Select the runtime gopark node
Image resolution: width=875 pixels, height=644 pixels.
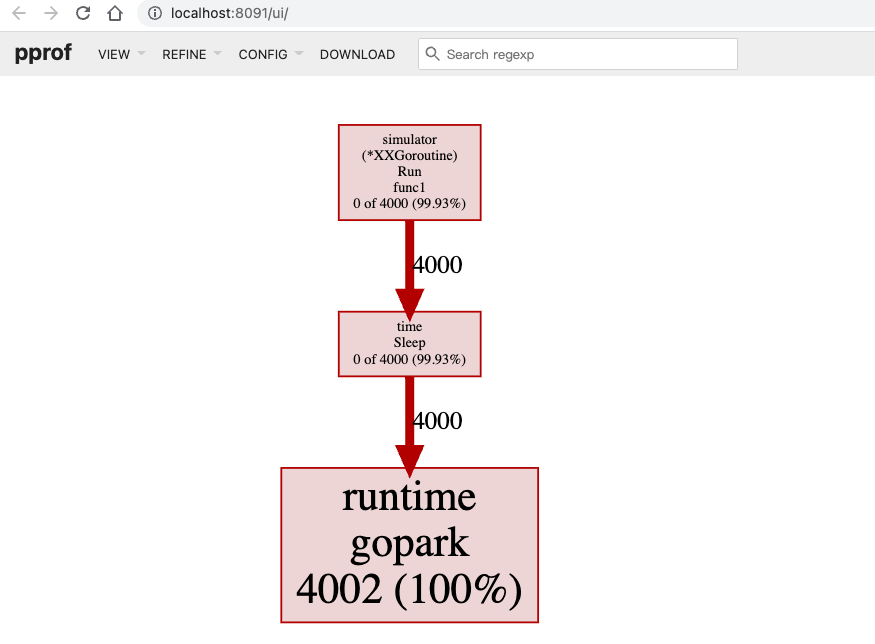(409, 544)
